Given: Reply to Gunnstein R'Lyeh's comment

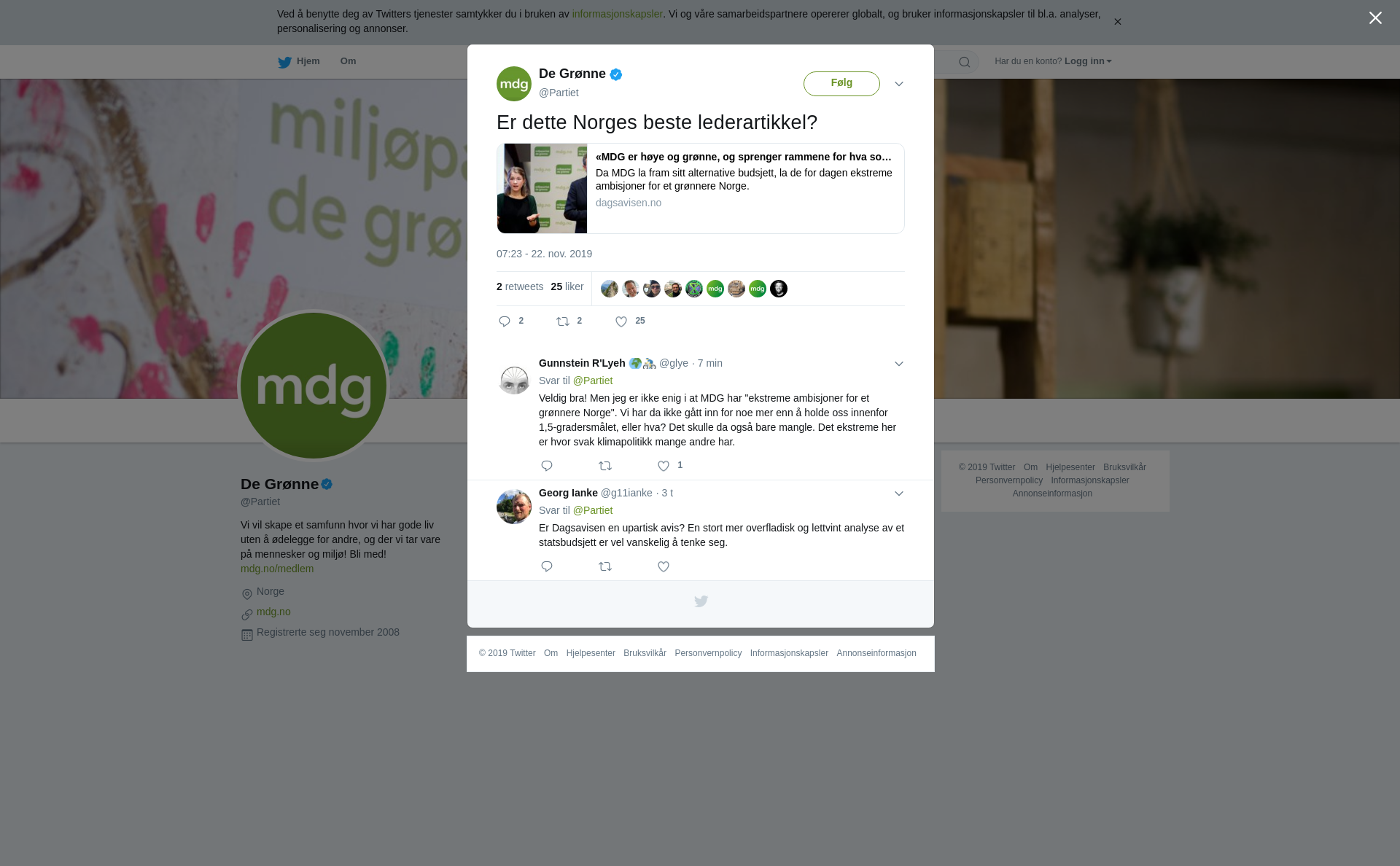Looking at the screenshot, I should point(547,466).
